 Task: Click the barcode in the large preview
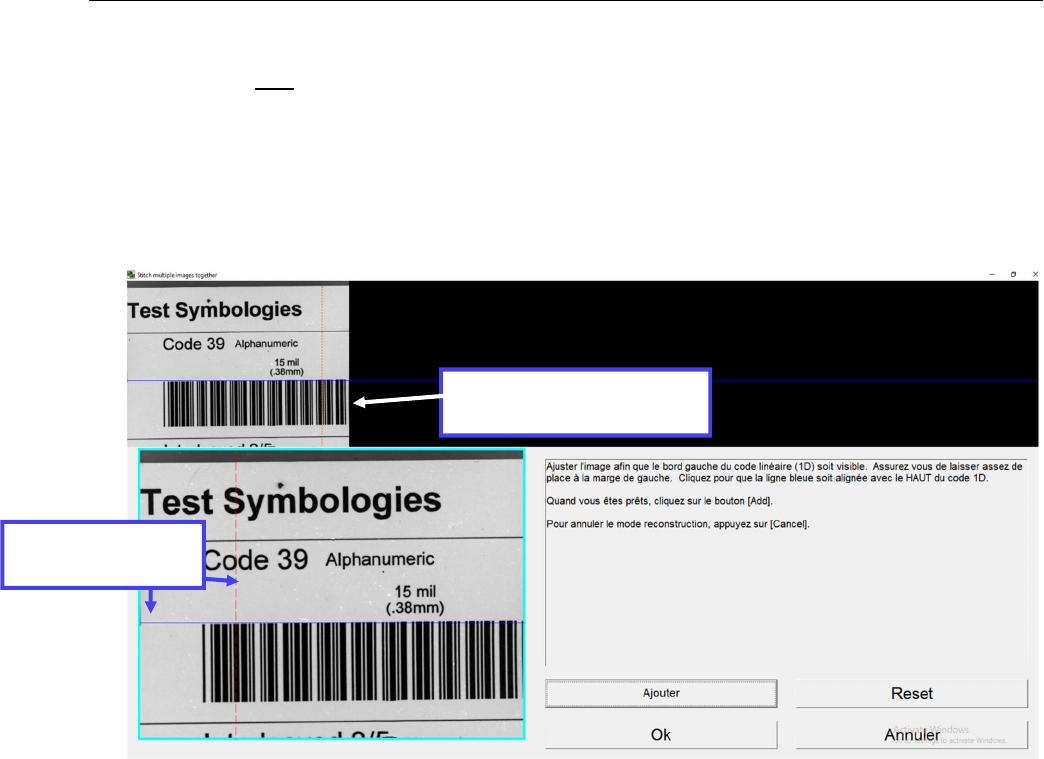(363, 662)
